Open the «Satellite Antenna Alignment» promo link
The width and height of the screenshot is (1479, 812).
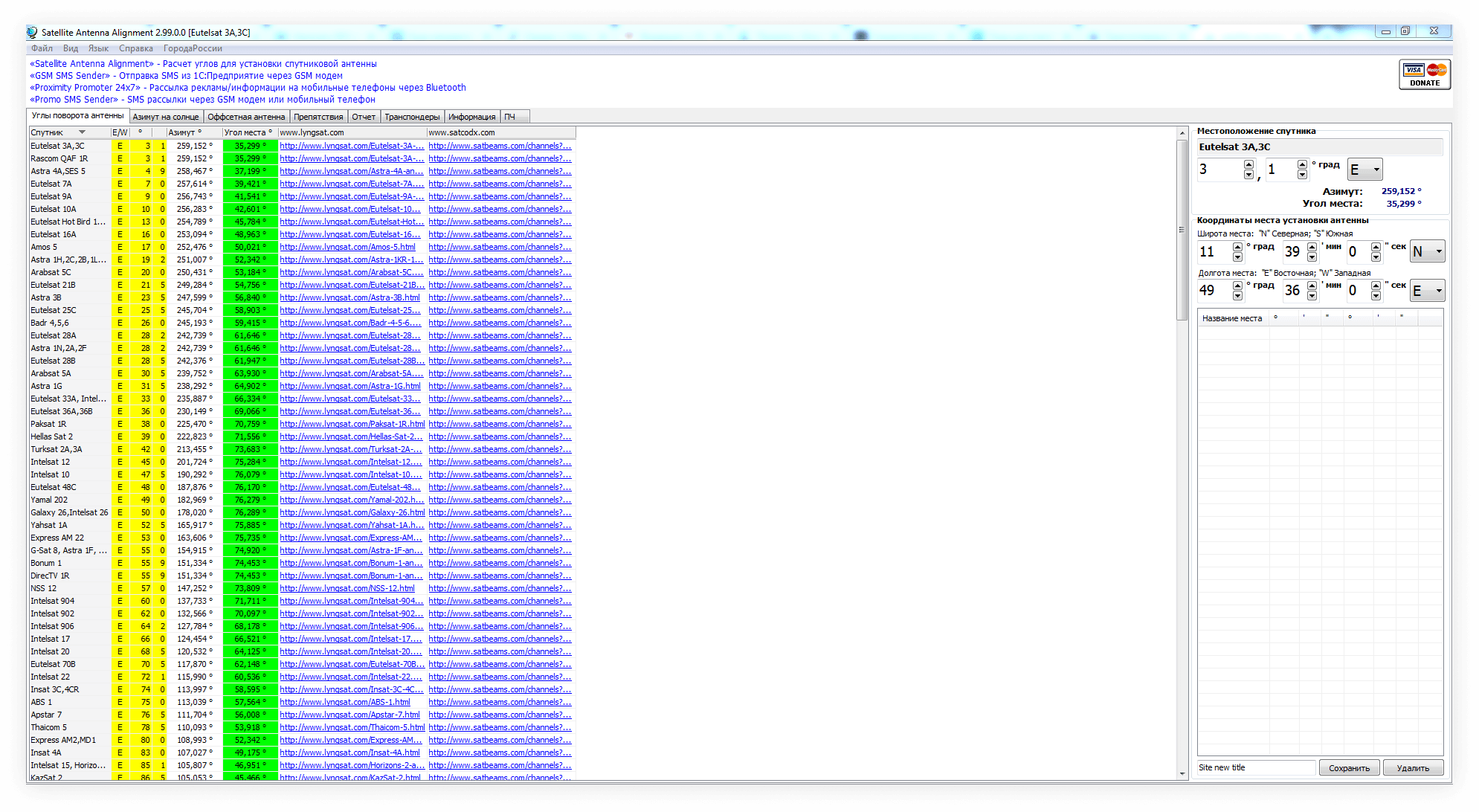pyautogui.click(x=203, y=64)
